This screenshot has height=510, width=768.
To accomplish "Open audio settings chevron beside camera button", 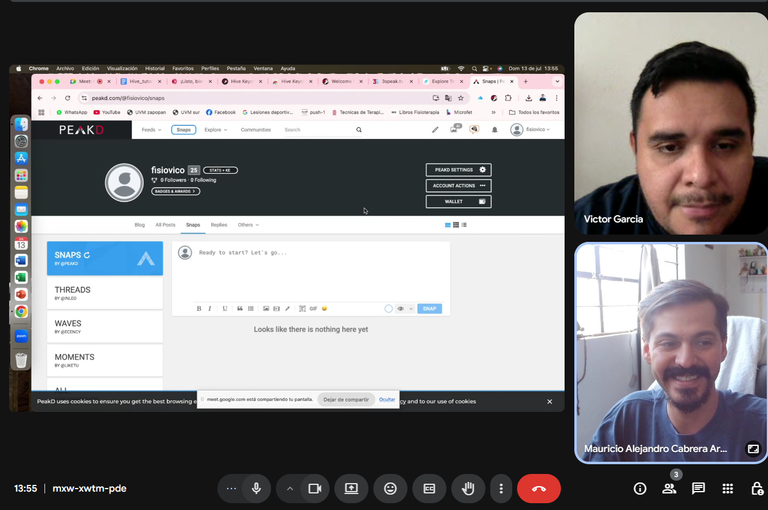I will [x=290, y=488].
